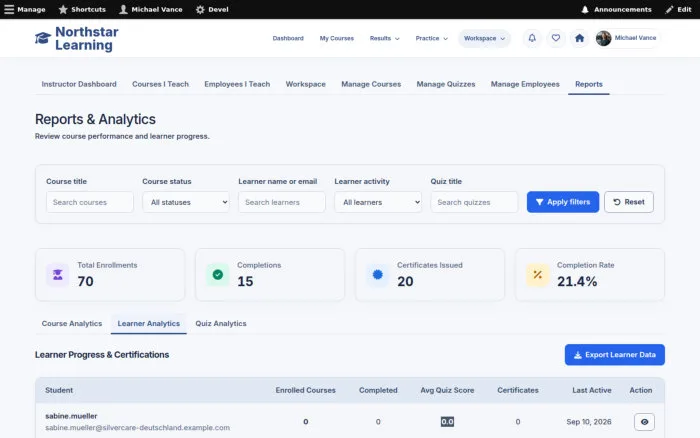
Task: Click the Announcements bell icon in admin bar
Action: click(585, 9)
